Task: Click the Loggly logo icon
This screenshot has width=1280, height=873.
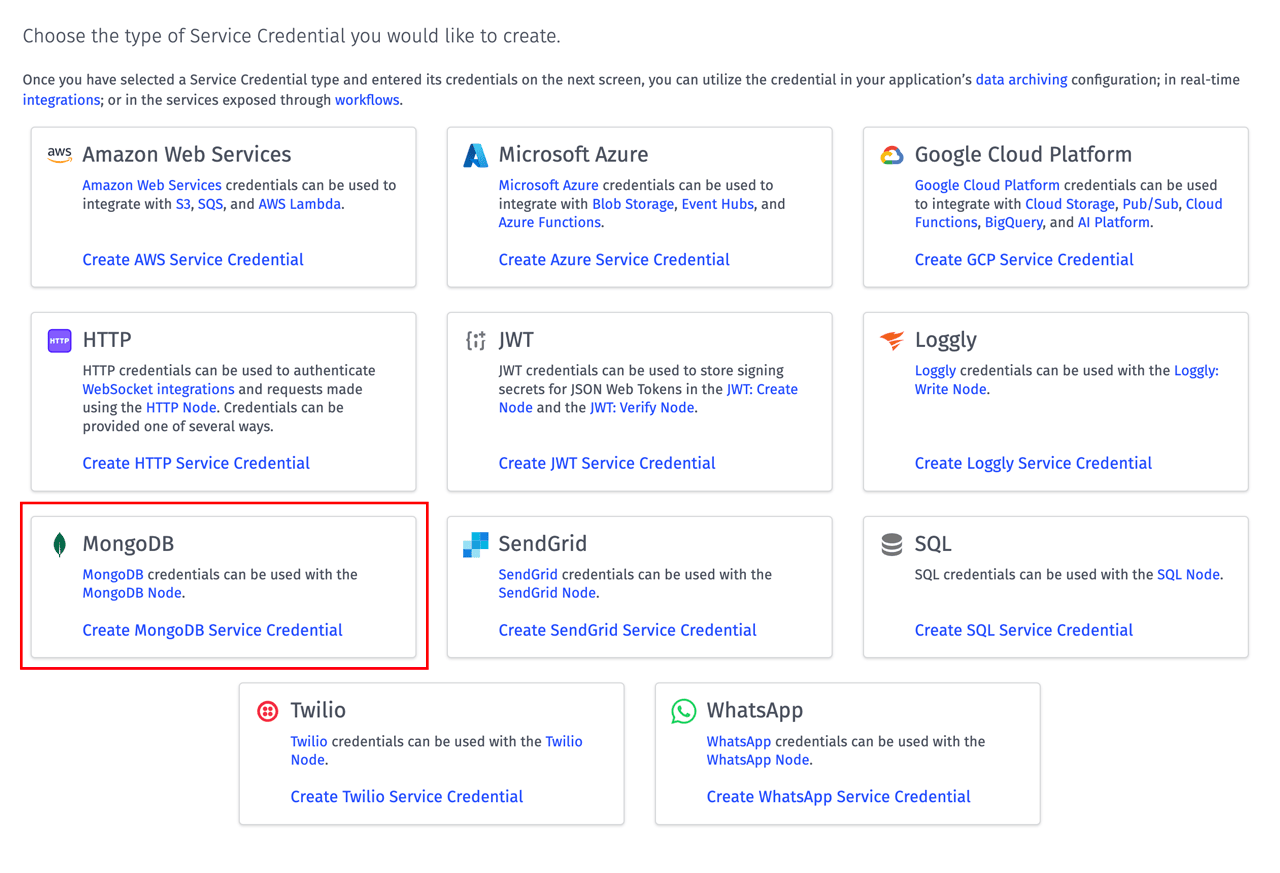Action: [x=890, y=340]
